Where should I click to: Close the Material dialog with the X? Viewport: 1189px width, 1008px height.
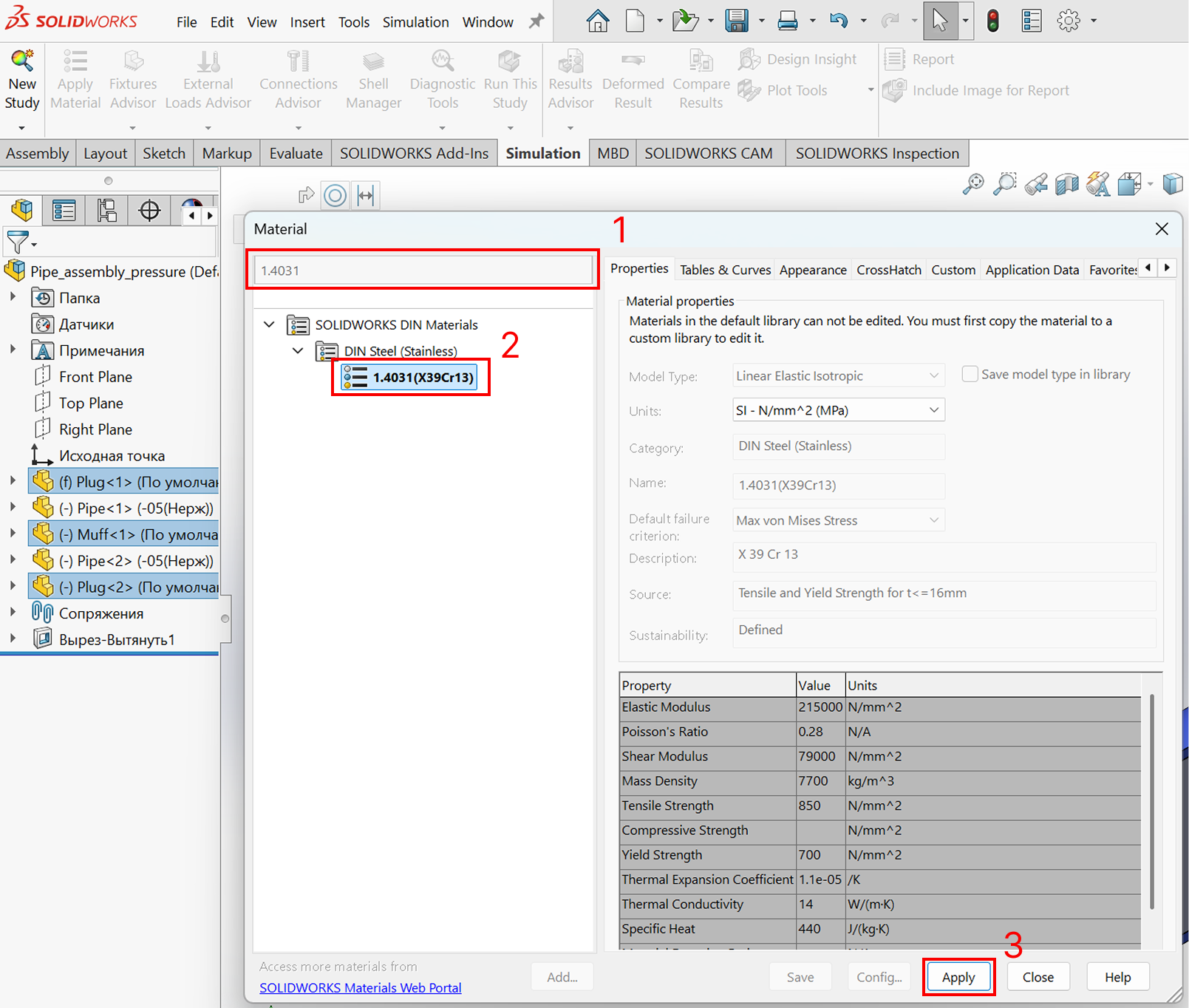coord(1162,229)
